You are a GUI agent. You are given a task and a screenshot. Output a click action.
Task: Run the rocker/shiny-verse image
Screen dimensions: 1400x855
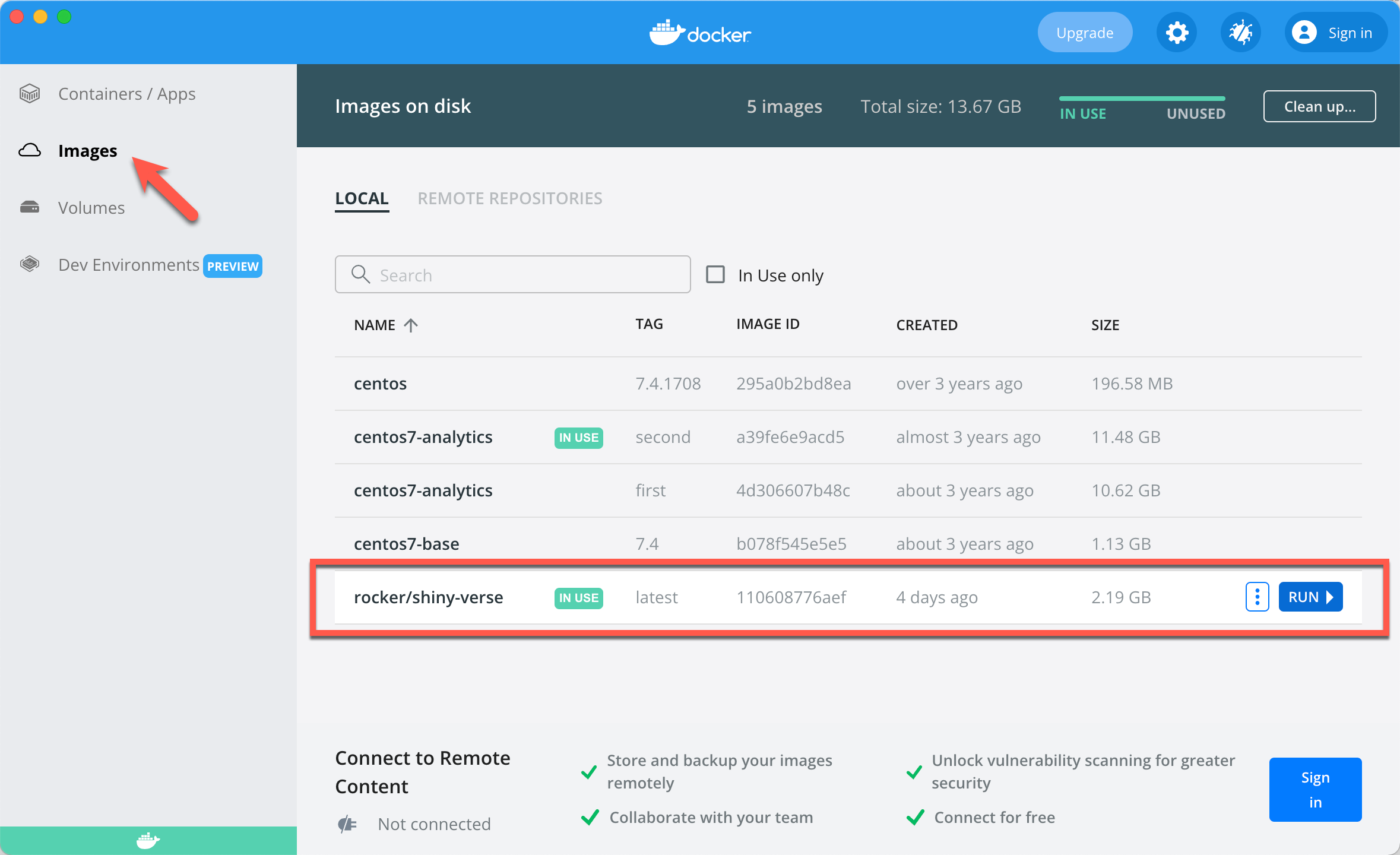1310,597
